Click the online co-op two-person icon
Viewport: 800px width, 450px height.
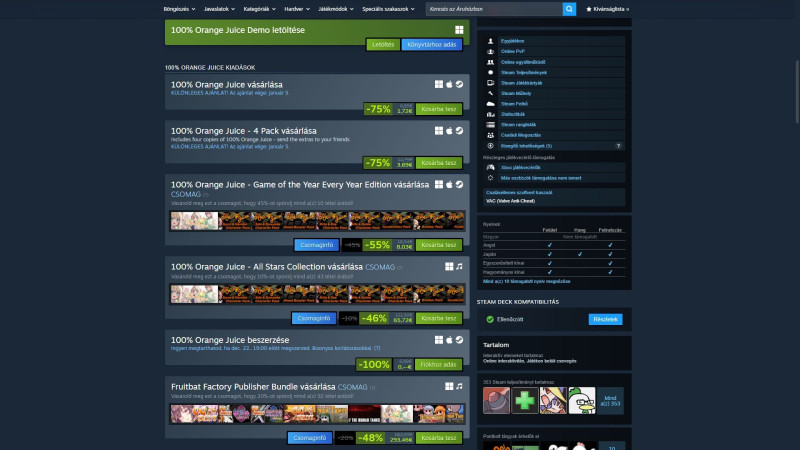490,62
